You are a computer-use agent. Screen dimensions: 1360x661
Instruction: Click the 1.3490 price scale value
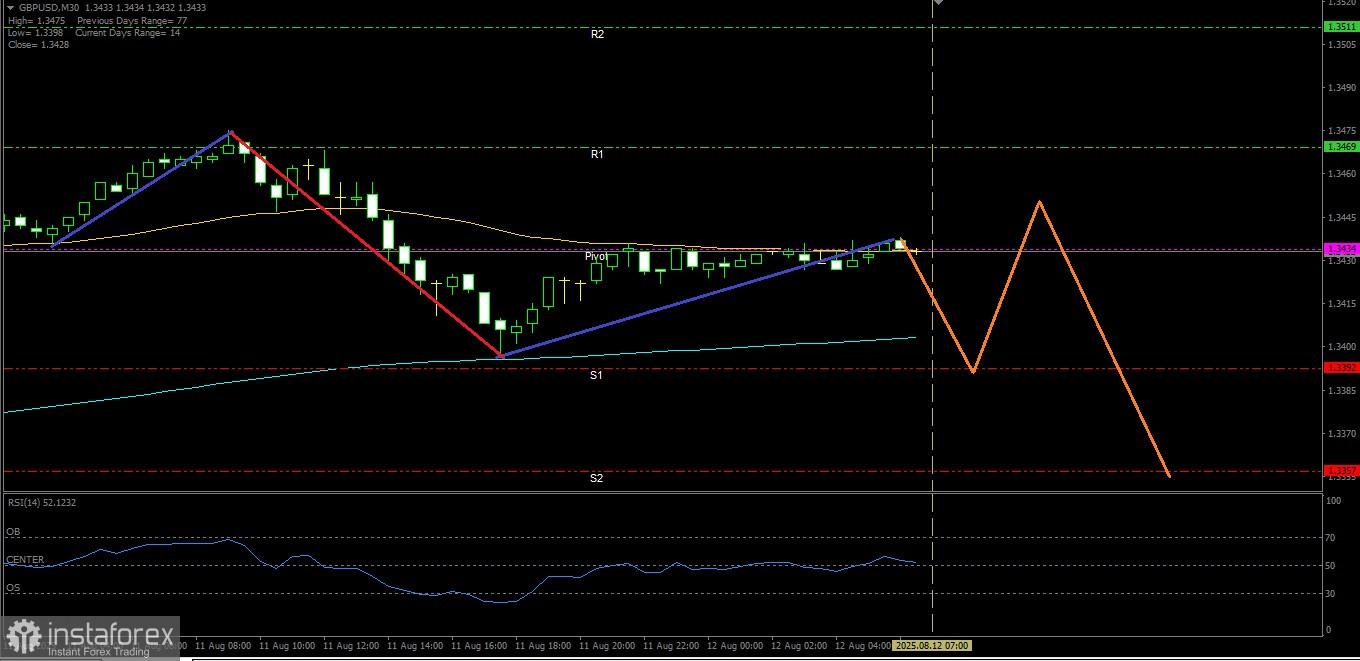(x=1342, y=87)
